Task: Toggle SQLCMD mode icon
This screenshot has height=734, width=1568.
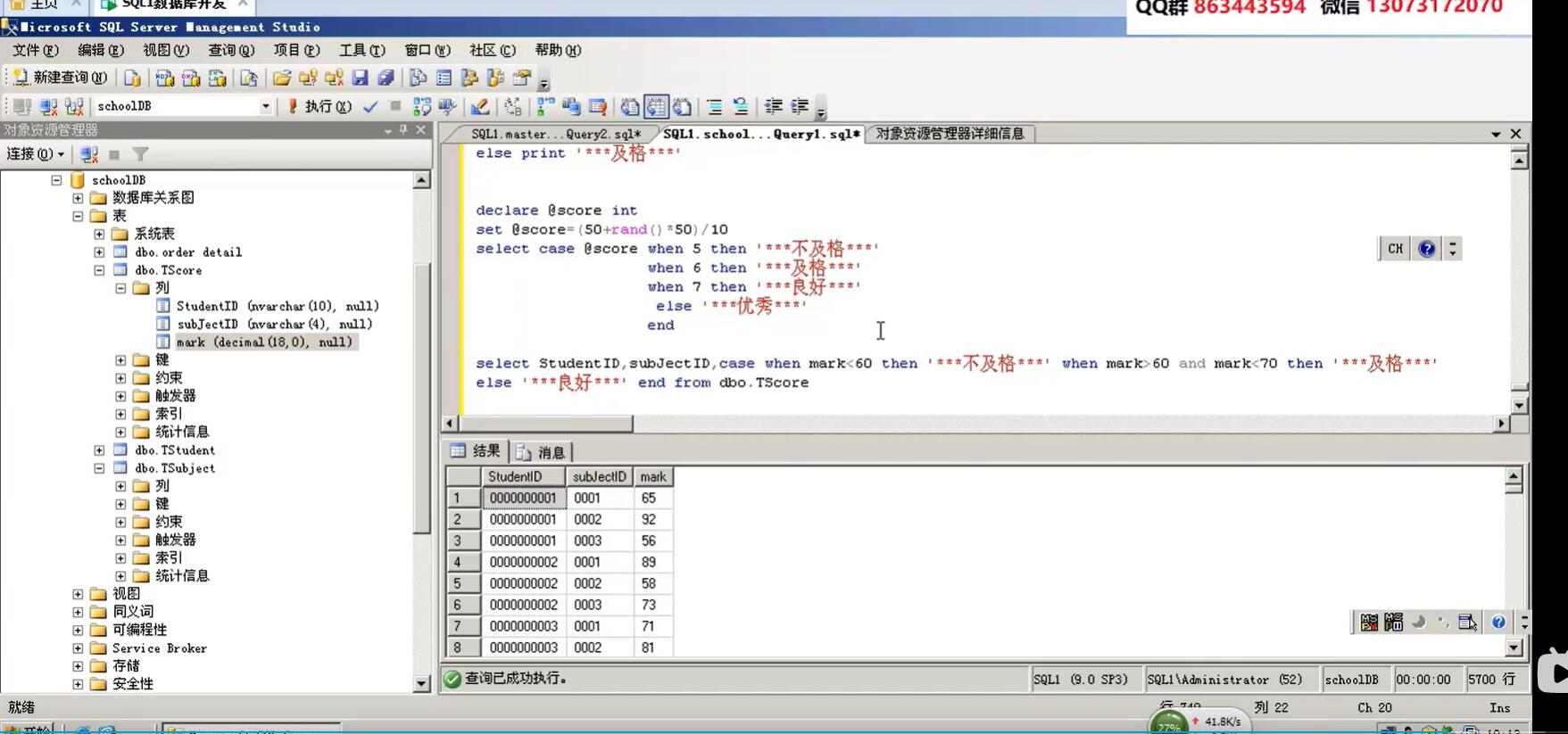Action: click(x=597, y=106)
